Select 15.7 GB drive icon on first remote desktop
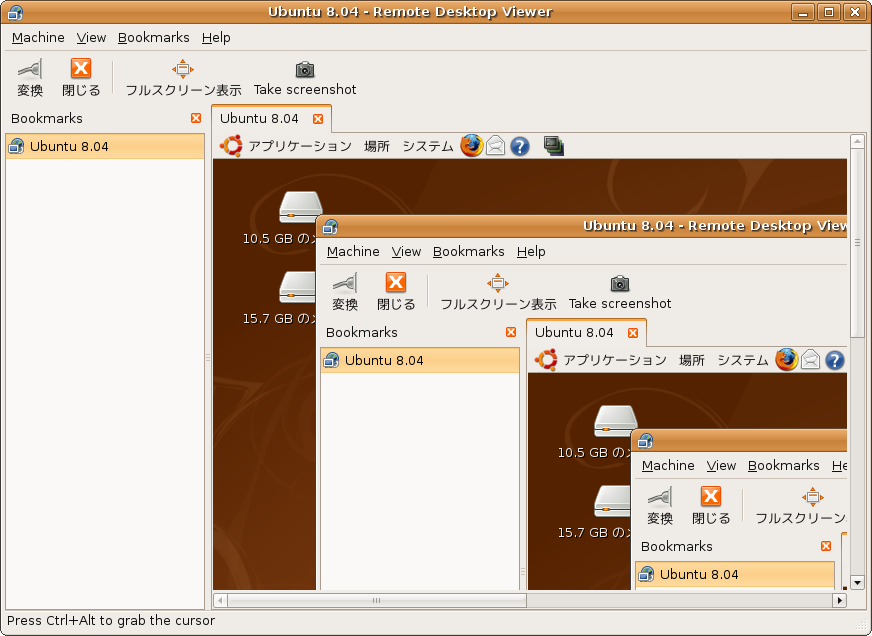The height and width of the screenshot is (636, 872). coord(298,287)
